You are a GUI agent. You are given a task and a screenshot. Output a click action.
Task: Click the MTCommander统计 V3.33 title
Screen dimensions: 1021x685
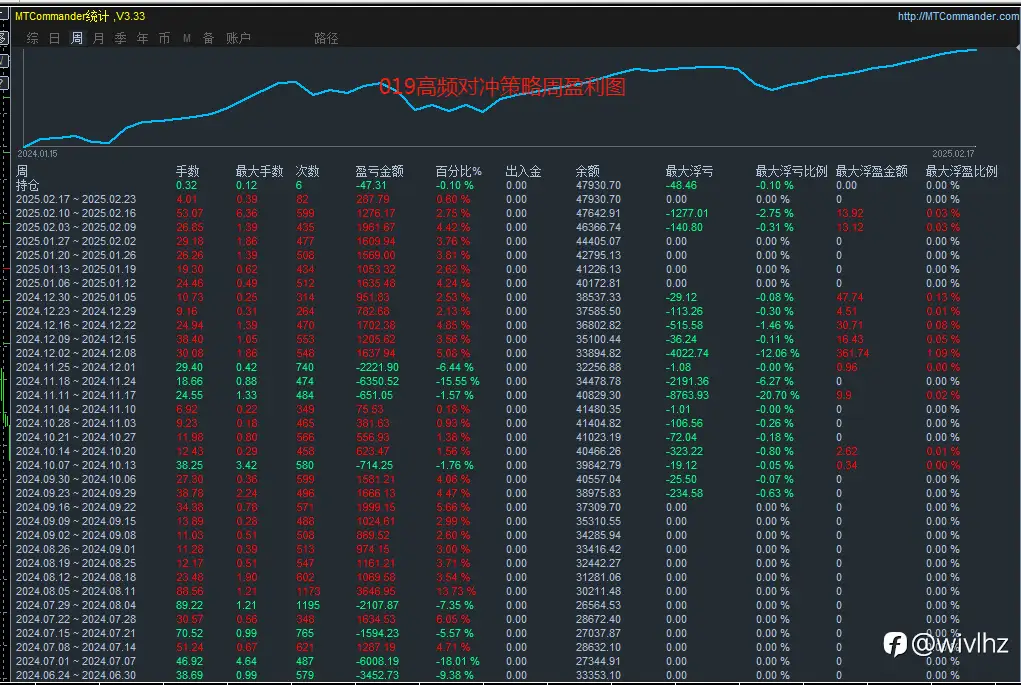coord(80,16)
